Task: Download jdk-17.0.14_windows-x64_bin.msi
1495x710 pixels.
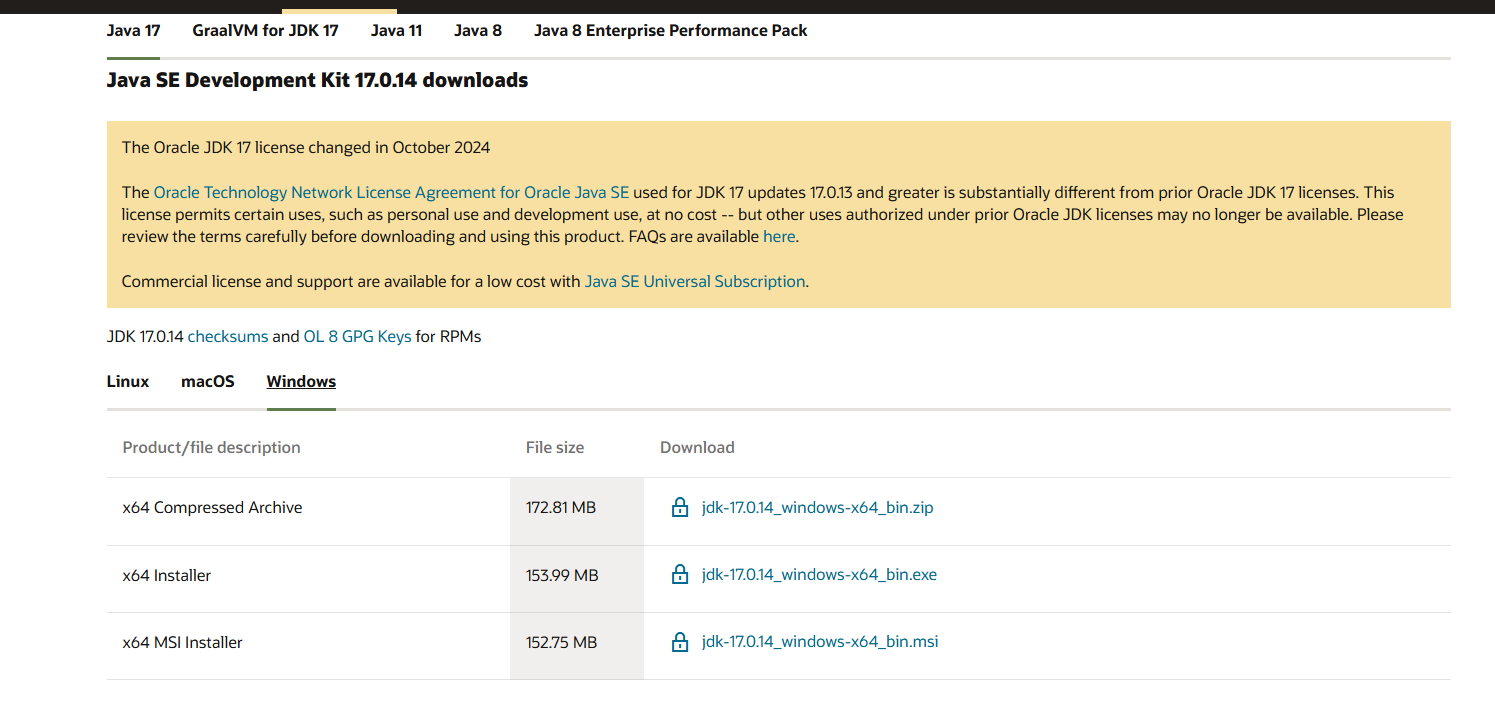Action: (x=820, y=641)
